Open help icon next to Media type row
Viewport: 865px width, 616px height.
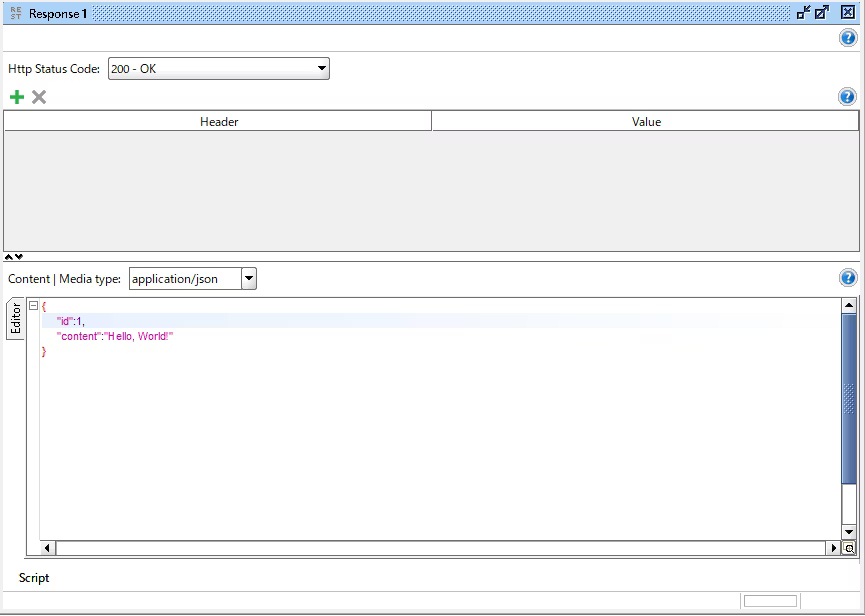point(847,278)
